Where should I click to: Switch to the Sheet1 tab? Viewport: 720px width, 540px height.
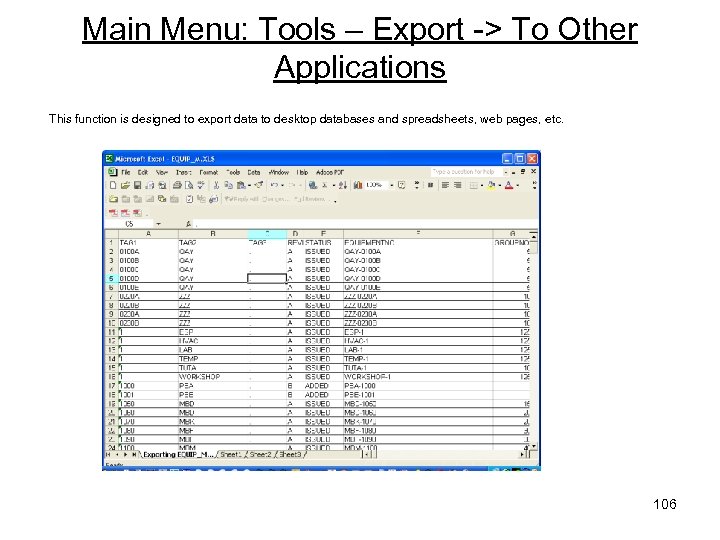coord(230,455)
